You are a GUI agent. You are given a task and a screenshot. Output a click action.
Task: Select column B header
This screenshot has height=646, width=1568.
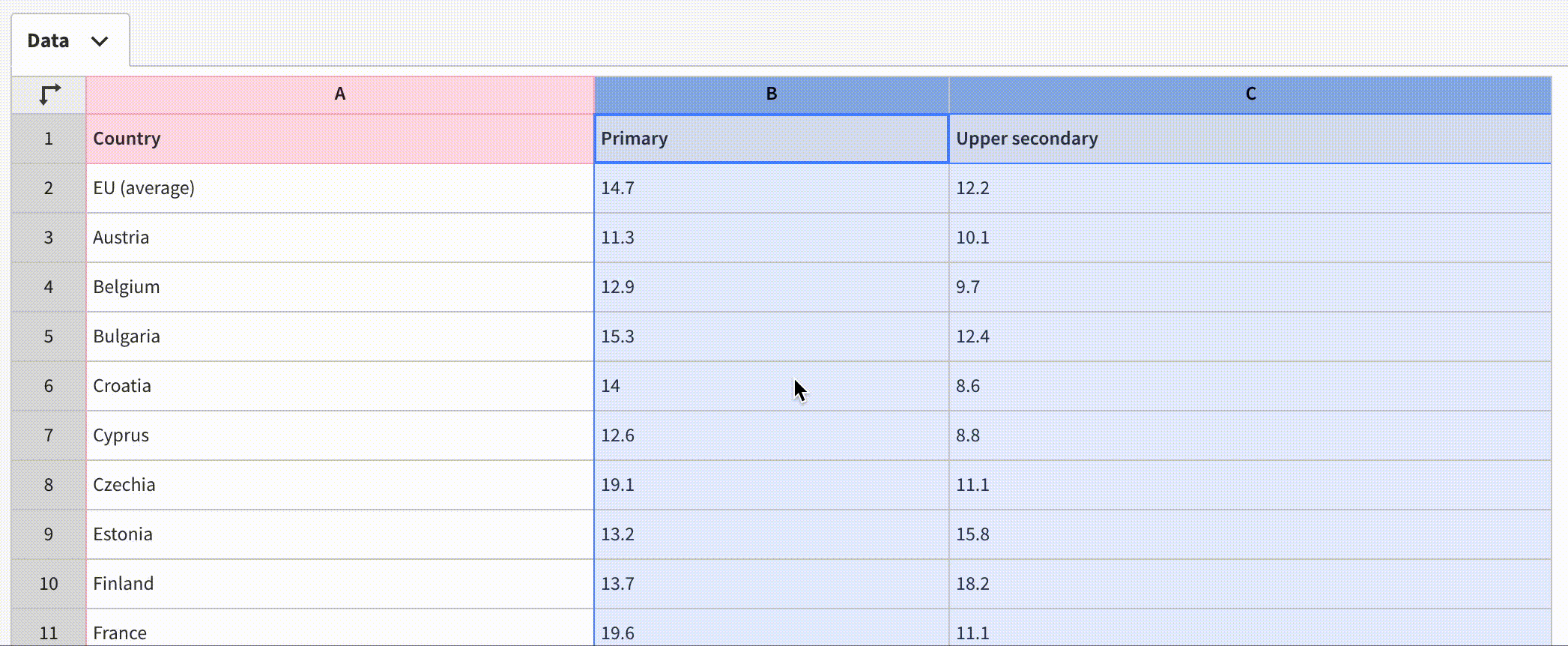pyautogui.click(x=771, y=94)
